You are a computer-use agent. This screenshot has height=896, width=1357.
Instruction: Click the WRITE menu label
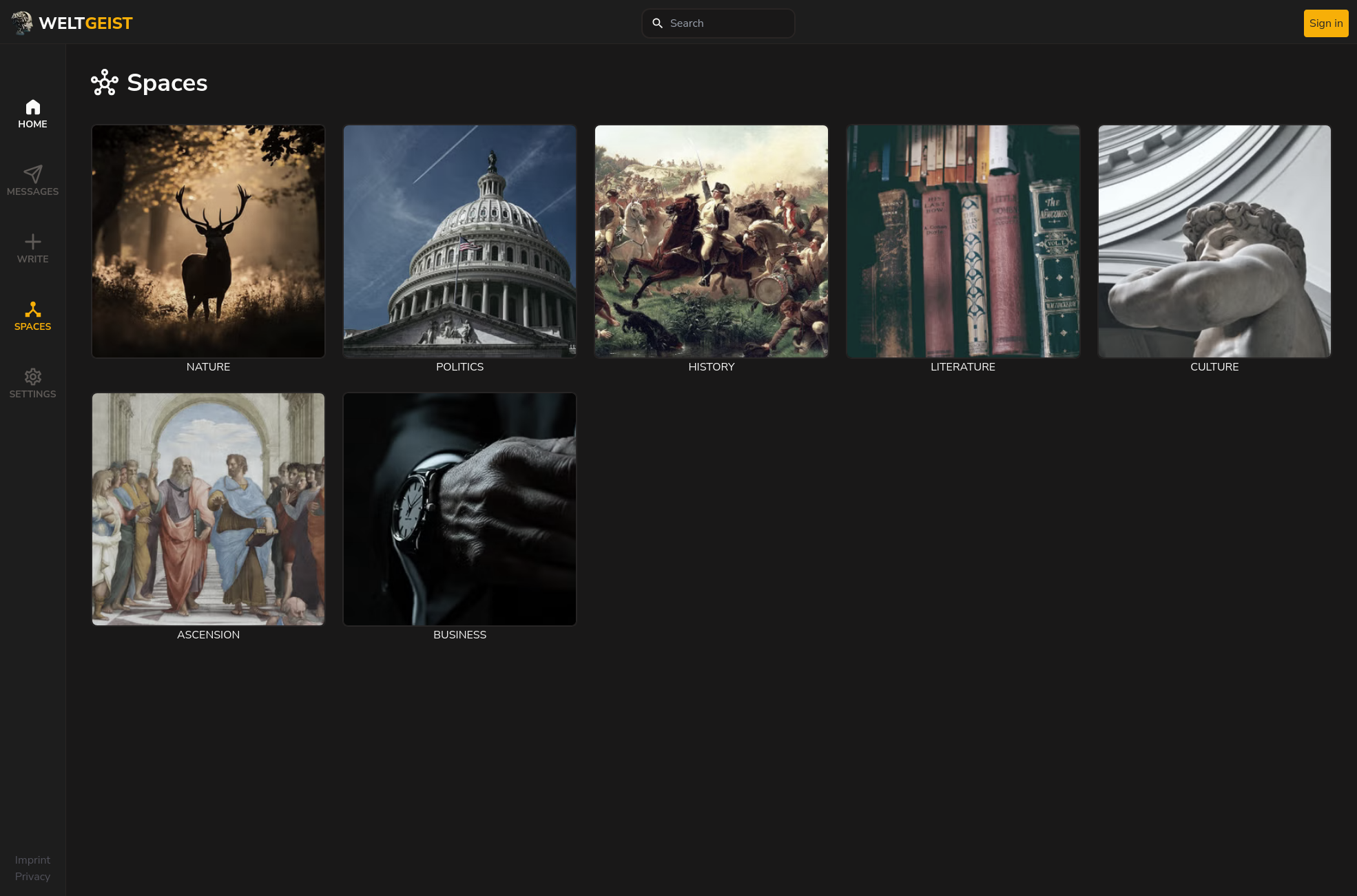[32, 259]
